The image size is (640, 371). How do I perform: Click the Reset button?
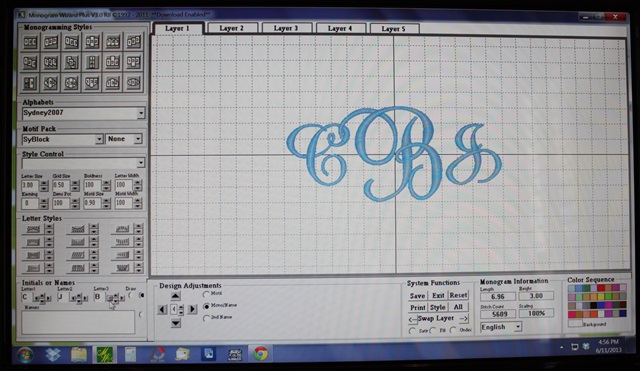coord(458,295)
